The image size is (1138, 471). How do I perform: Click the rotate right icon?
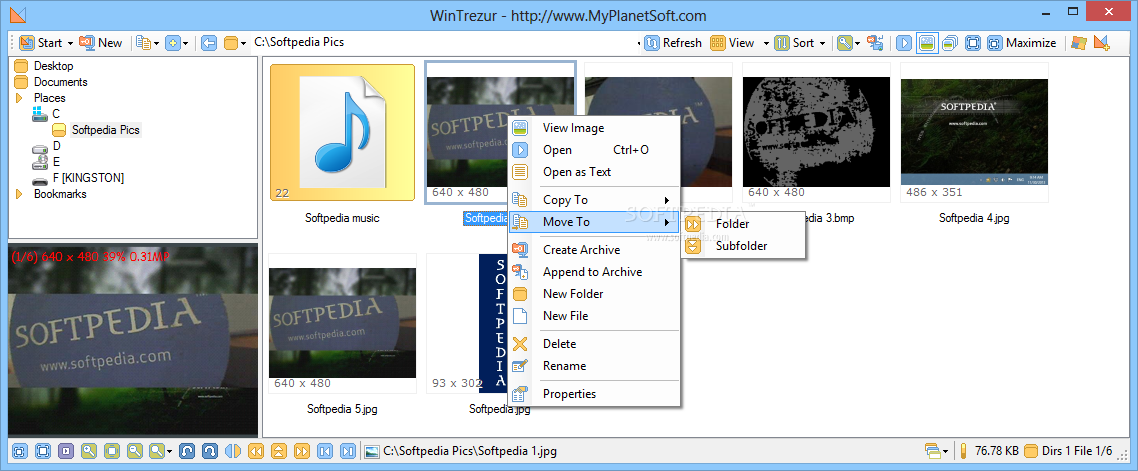[210, 451]
